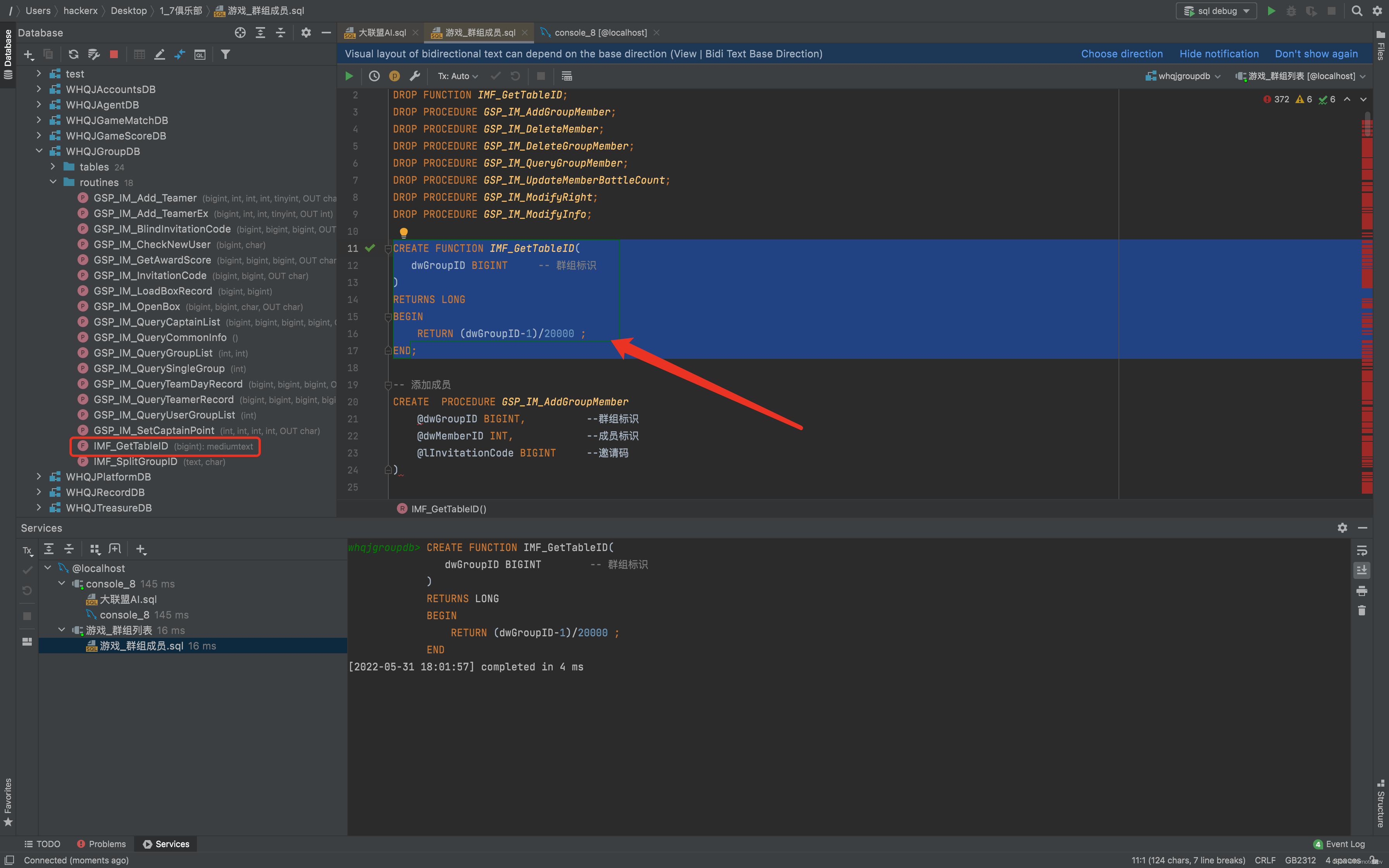Image resolution: width=1389 pixels, height=868 pixels.
Task: Select the IMF_GetTableID function in tree
Action: (131, 446)
